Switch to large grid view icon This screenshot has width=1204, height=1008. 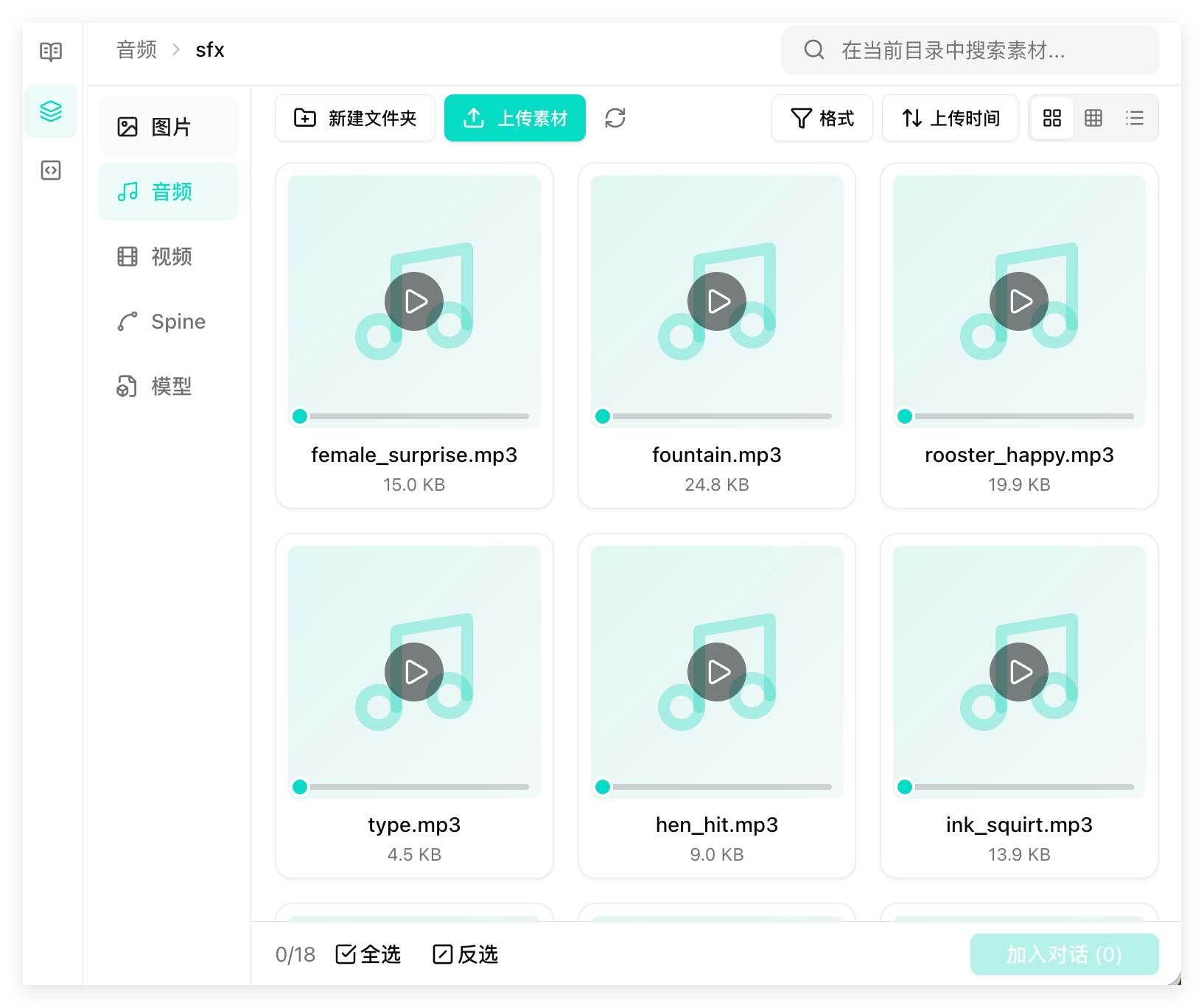(1052, 118)
